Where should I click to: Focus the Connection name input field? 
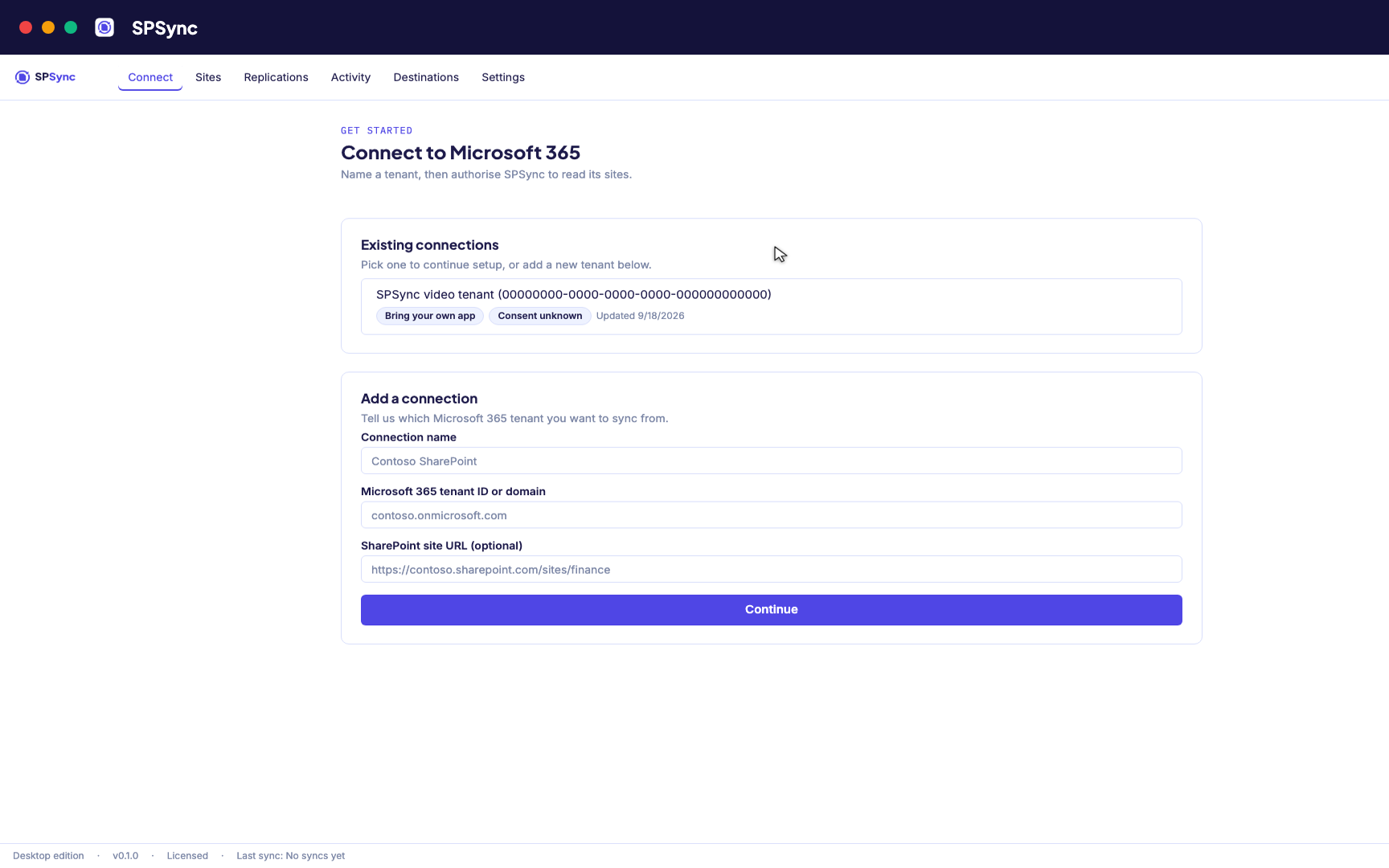771,461
